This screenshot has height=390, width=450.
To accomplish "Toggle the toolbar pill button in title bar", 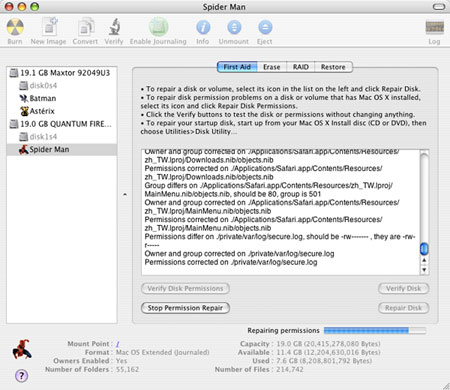I will tap(439, 7).
